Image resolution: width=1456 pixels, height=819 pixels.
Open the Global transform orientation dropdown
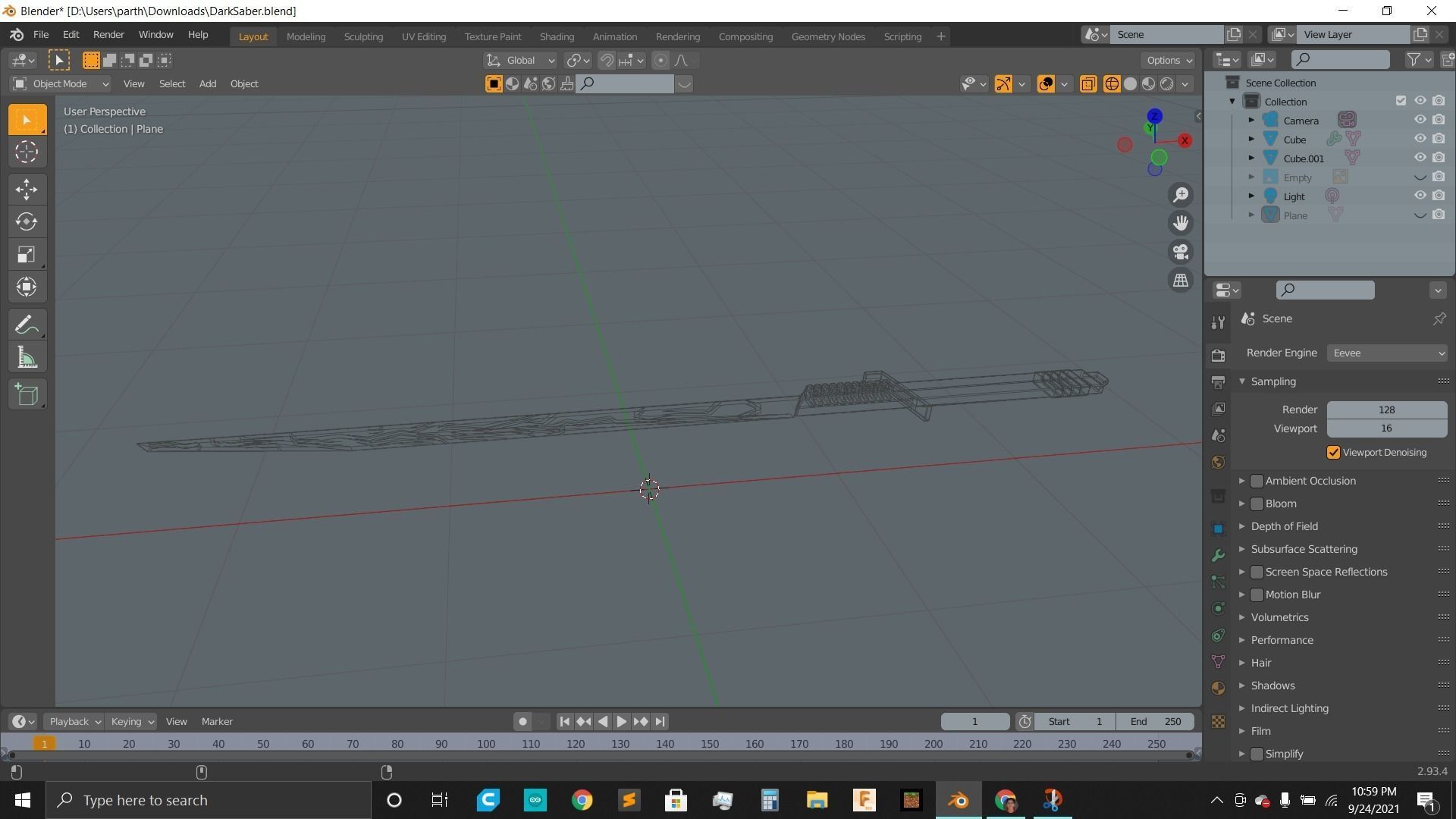point(520,61)
